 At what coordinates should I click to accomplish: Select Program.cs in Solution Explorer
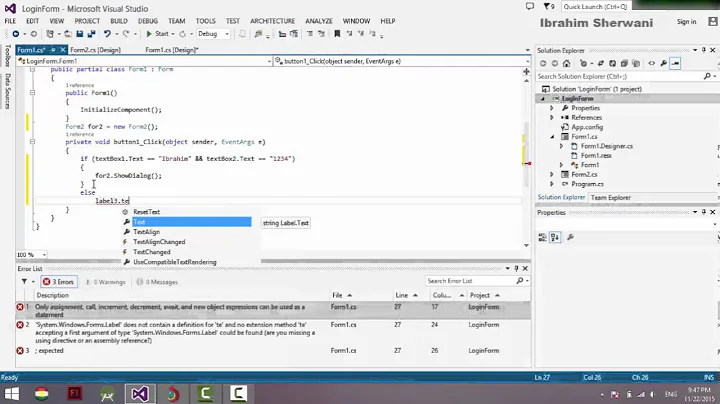[x=587, y=184]
